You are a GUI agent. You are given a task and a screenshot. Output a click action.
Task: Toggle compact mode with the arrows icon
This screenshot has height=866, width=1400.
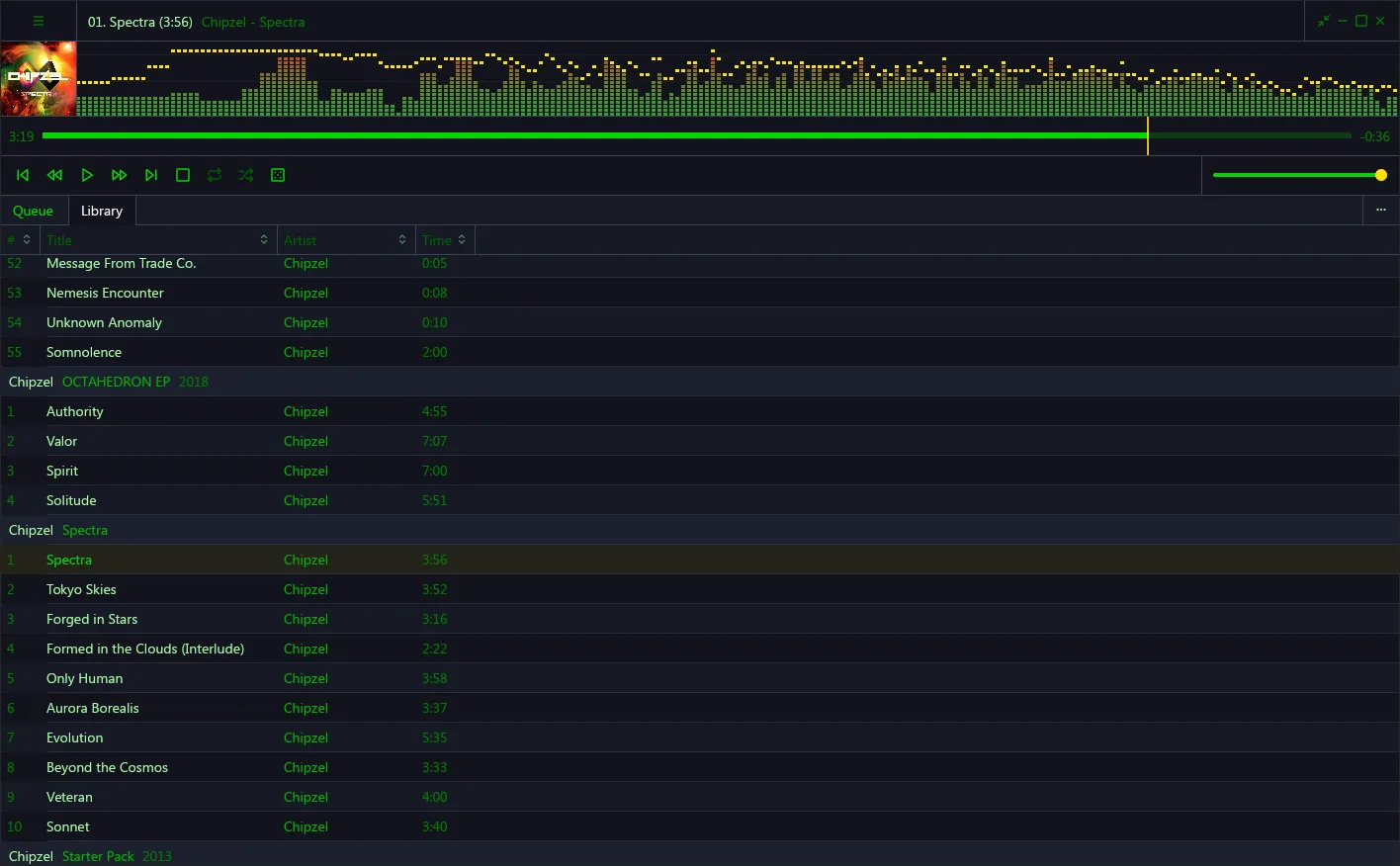(x=1324, y=21)
